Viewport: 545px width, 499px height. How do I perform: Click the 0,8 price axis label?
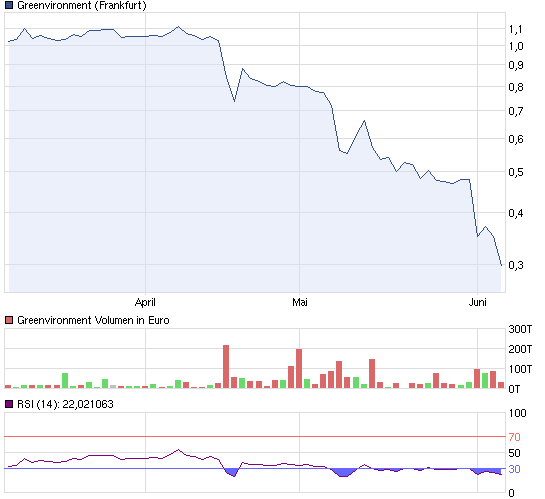[x=516, y=87]
